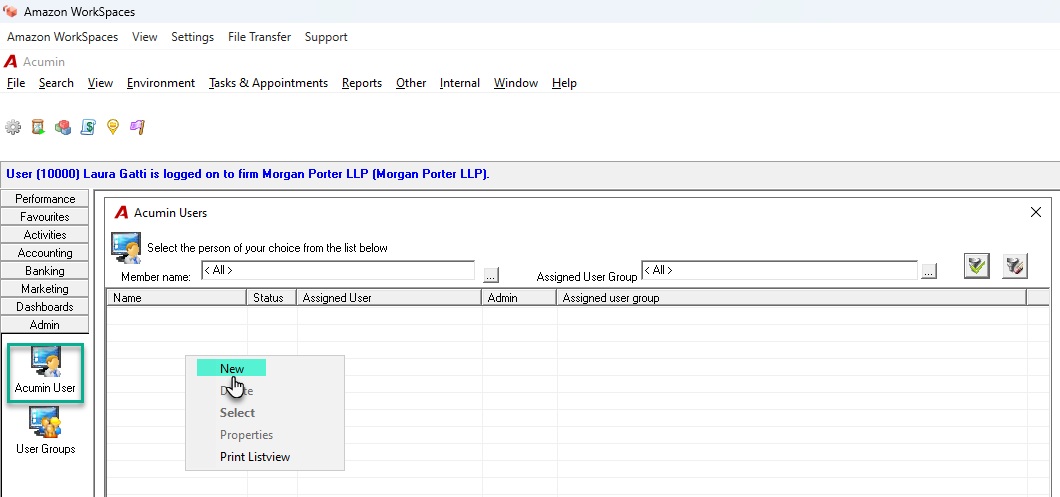Switch to the Banking sidebar tab

[x=45, y=271]
